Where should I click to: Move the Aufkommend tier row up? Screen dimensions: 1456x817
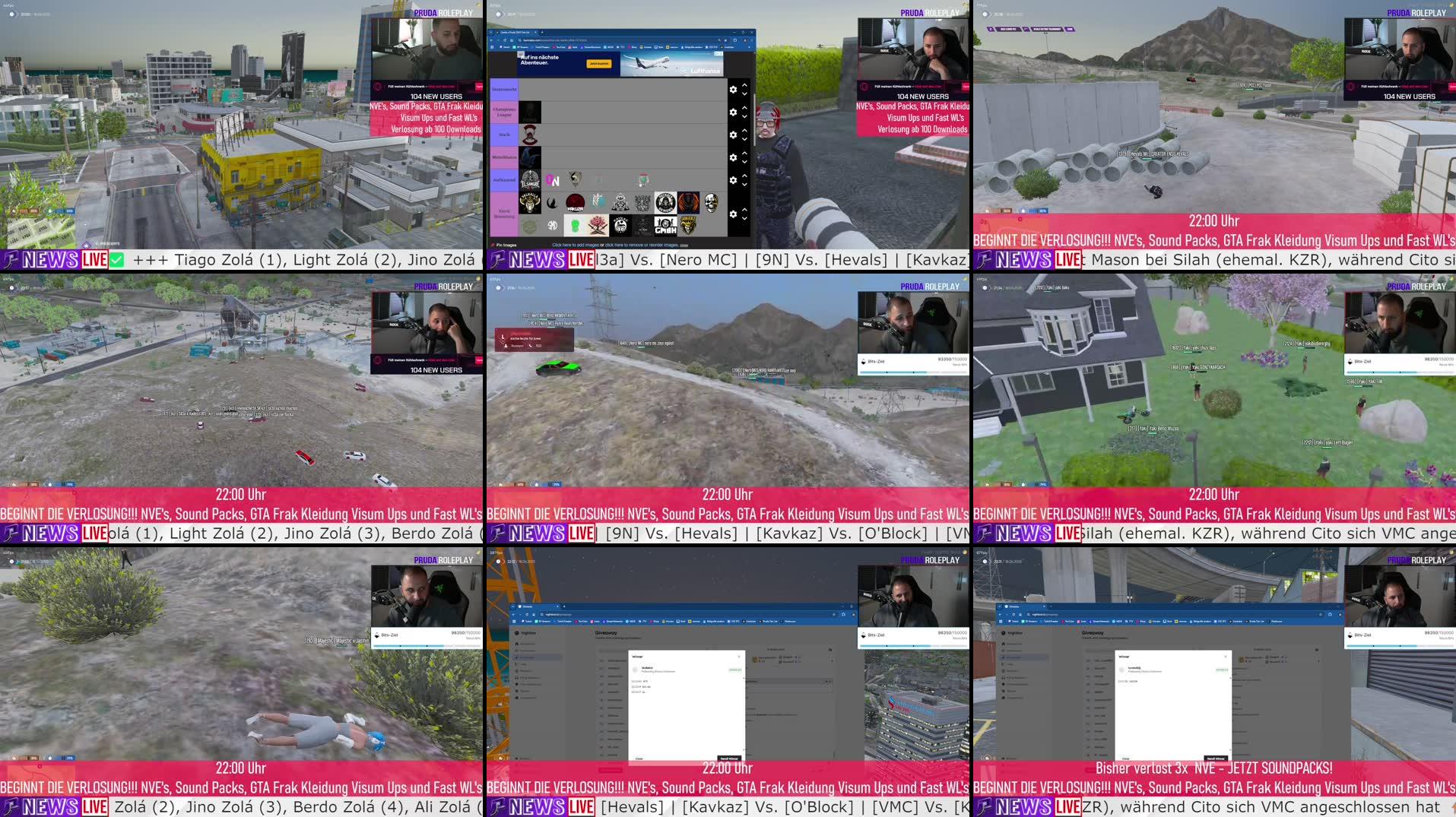click(744, 176)
